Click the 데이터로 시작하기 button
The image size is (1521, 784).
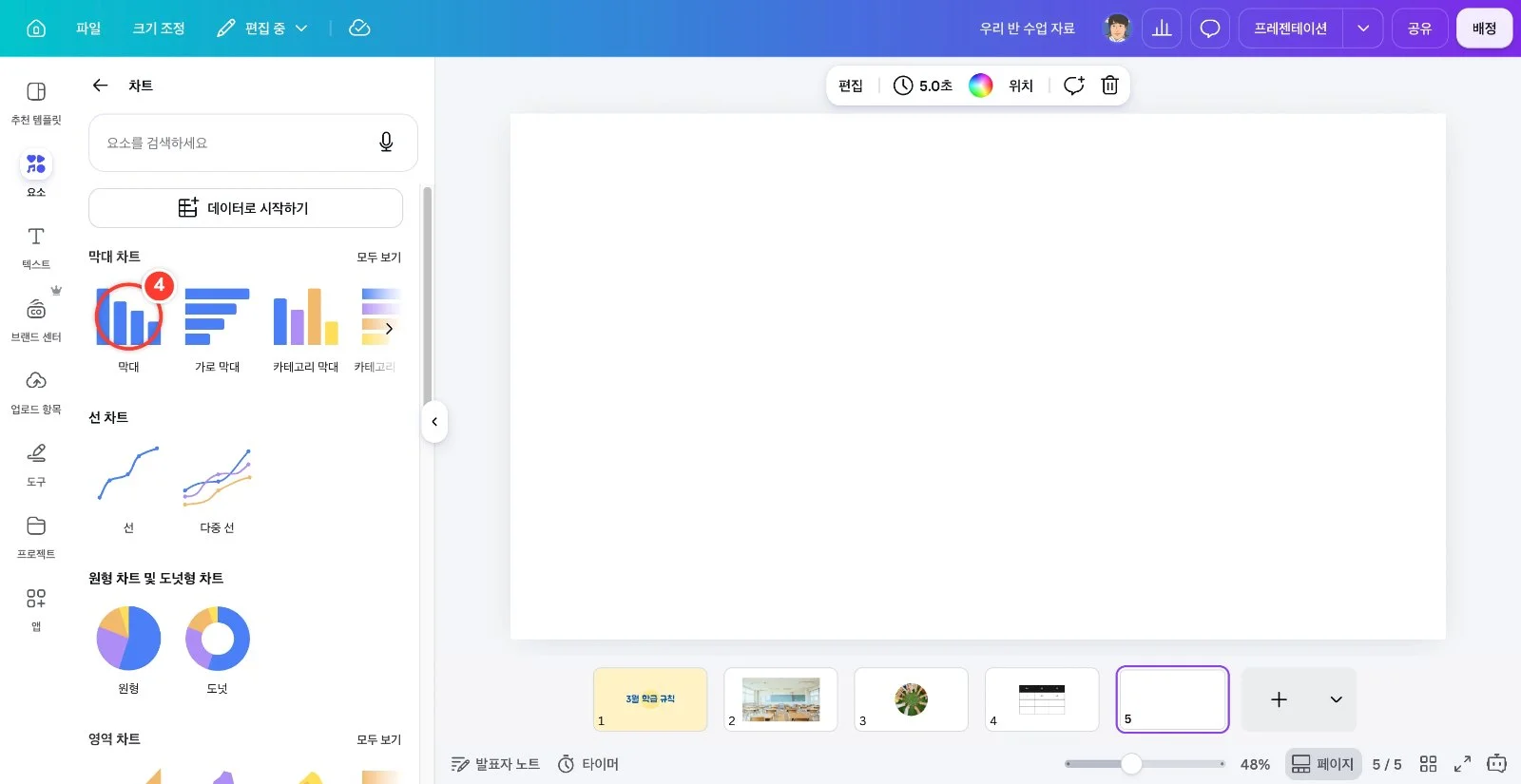click(245, 208)
